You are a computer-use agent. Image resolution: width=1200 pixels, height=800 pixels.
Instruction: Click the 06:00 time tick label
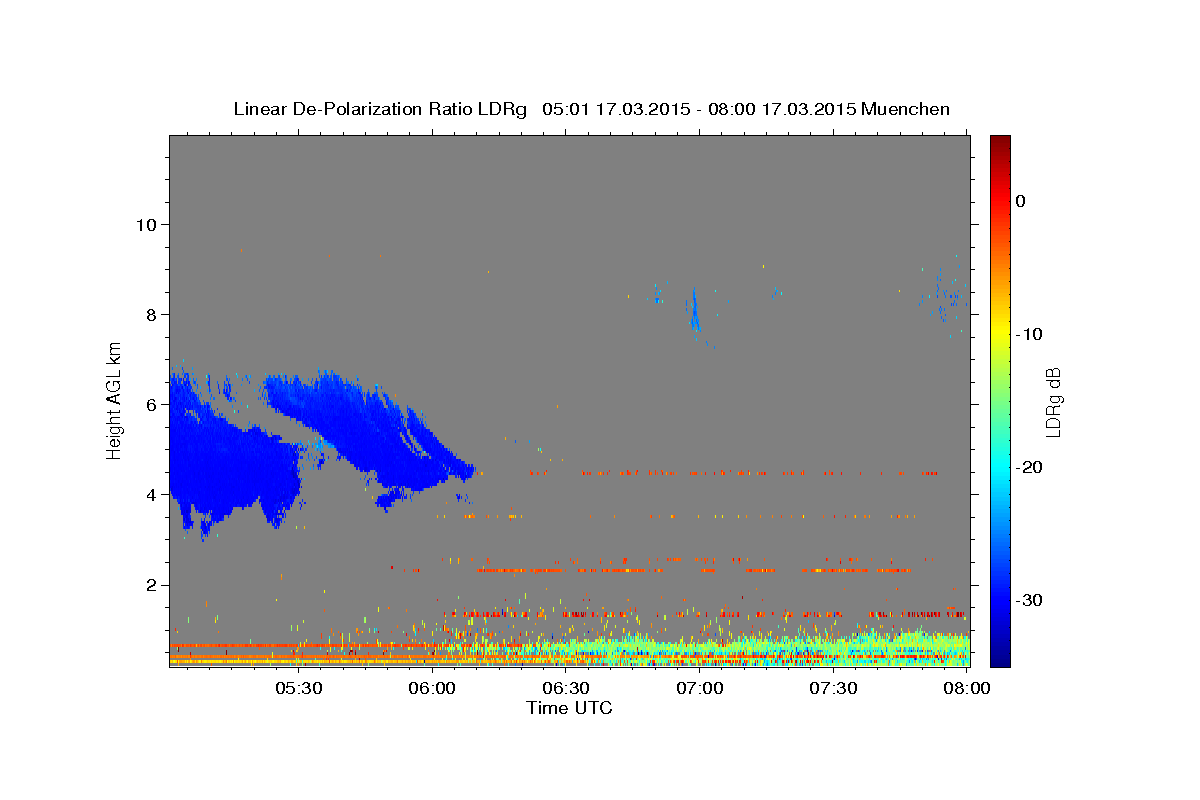point(433,689)
